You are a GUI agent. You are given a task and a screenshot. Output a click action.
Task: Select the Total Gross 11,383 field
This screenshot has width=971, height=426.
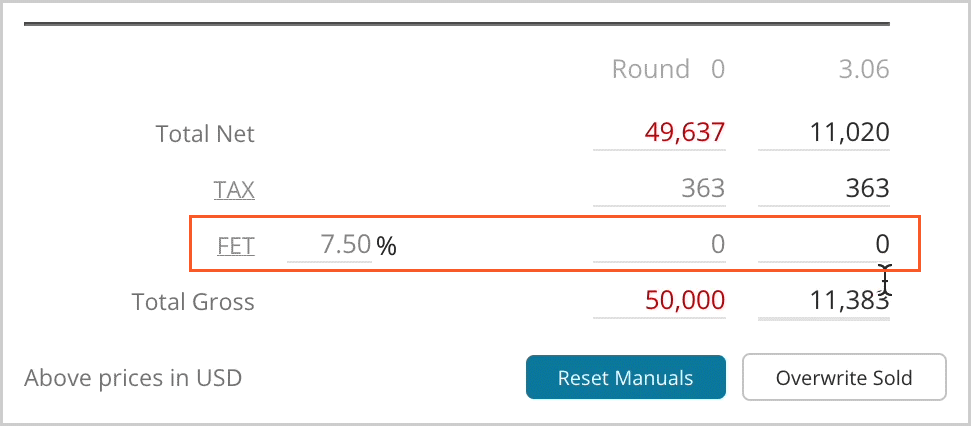click(x=824, y=301)
